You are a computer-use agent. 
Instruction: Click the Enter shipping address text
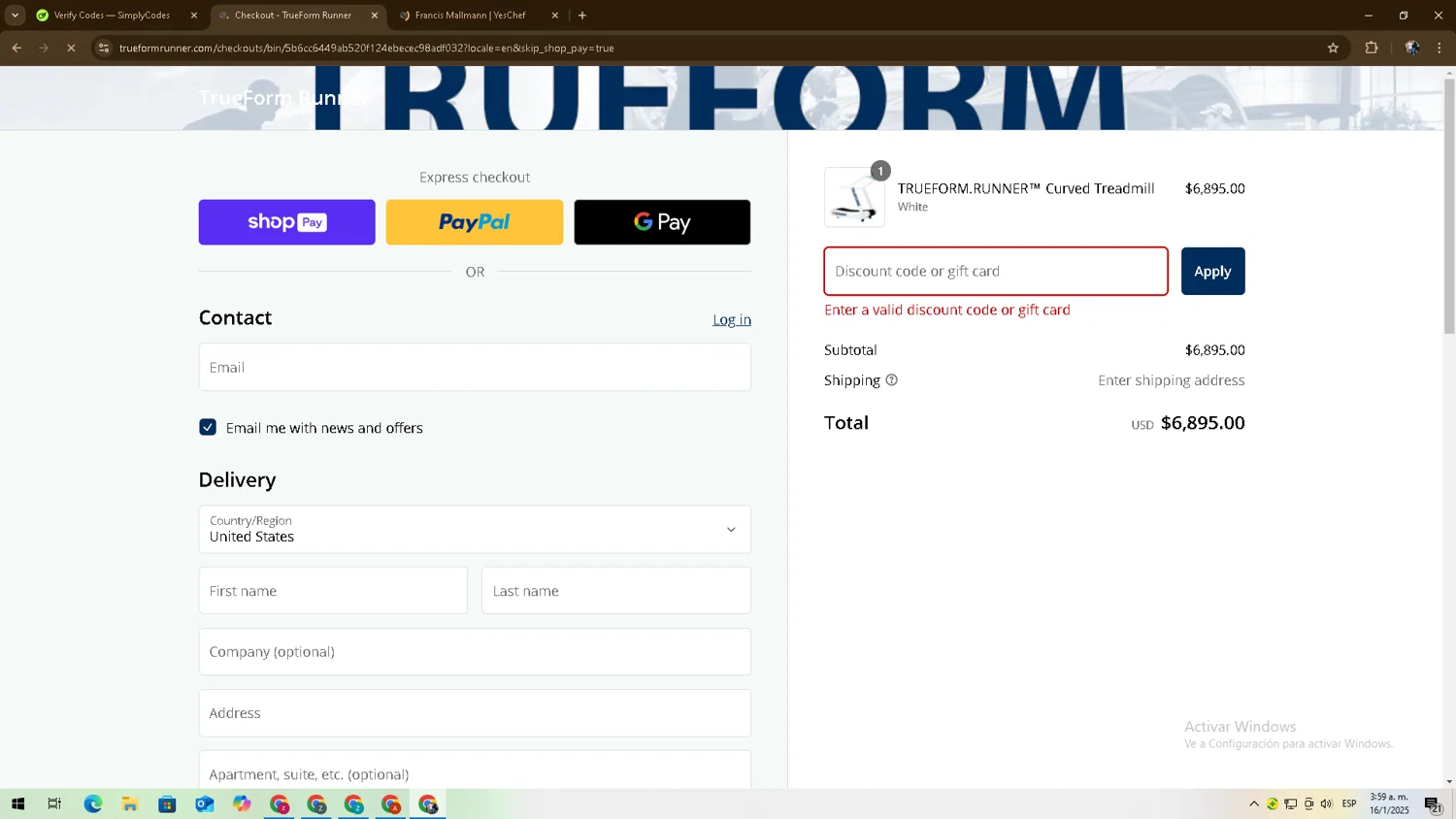[1172, 380]
